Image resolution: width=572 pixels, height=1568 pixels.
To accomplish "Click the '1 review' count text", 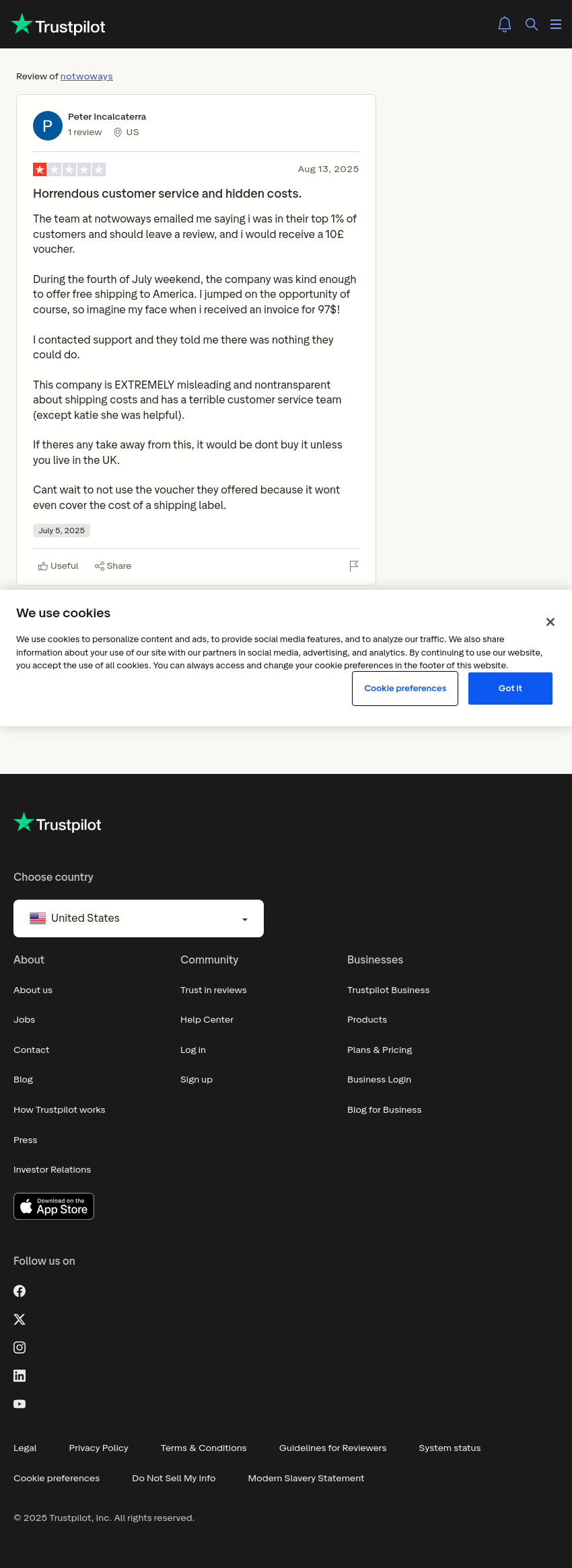I will tap(85, 132).
